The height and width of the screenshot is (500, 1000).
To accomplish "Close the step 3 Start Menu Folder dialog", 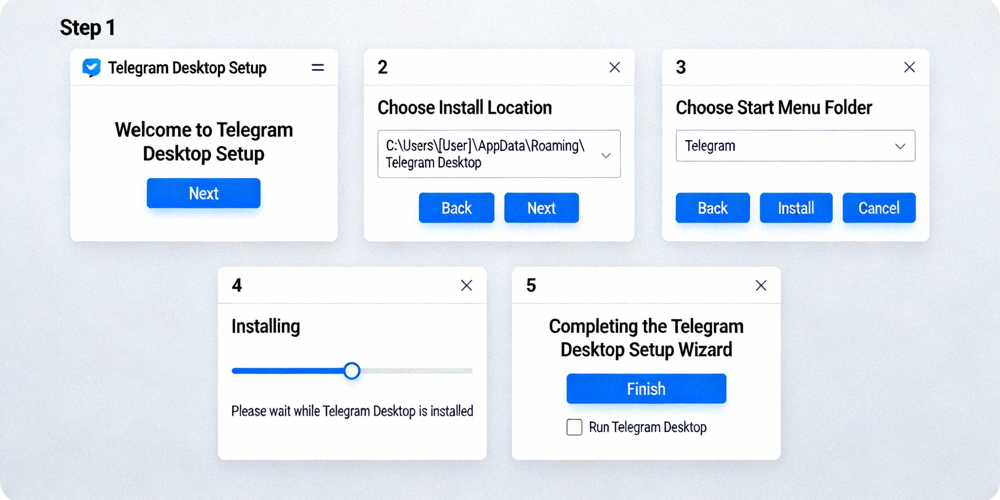I will pos(909,68).
